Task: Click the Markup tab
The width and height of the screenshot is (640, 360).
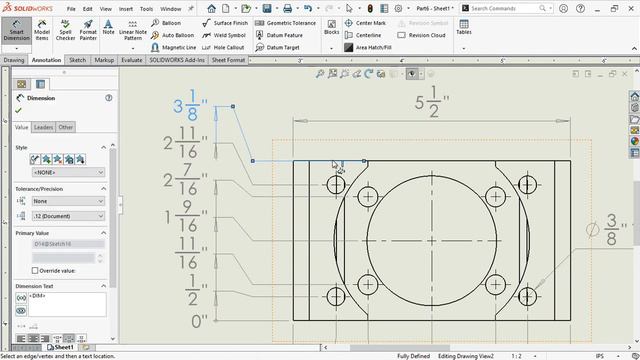Action: [x=104, y=60]
